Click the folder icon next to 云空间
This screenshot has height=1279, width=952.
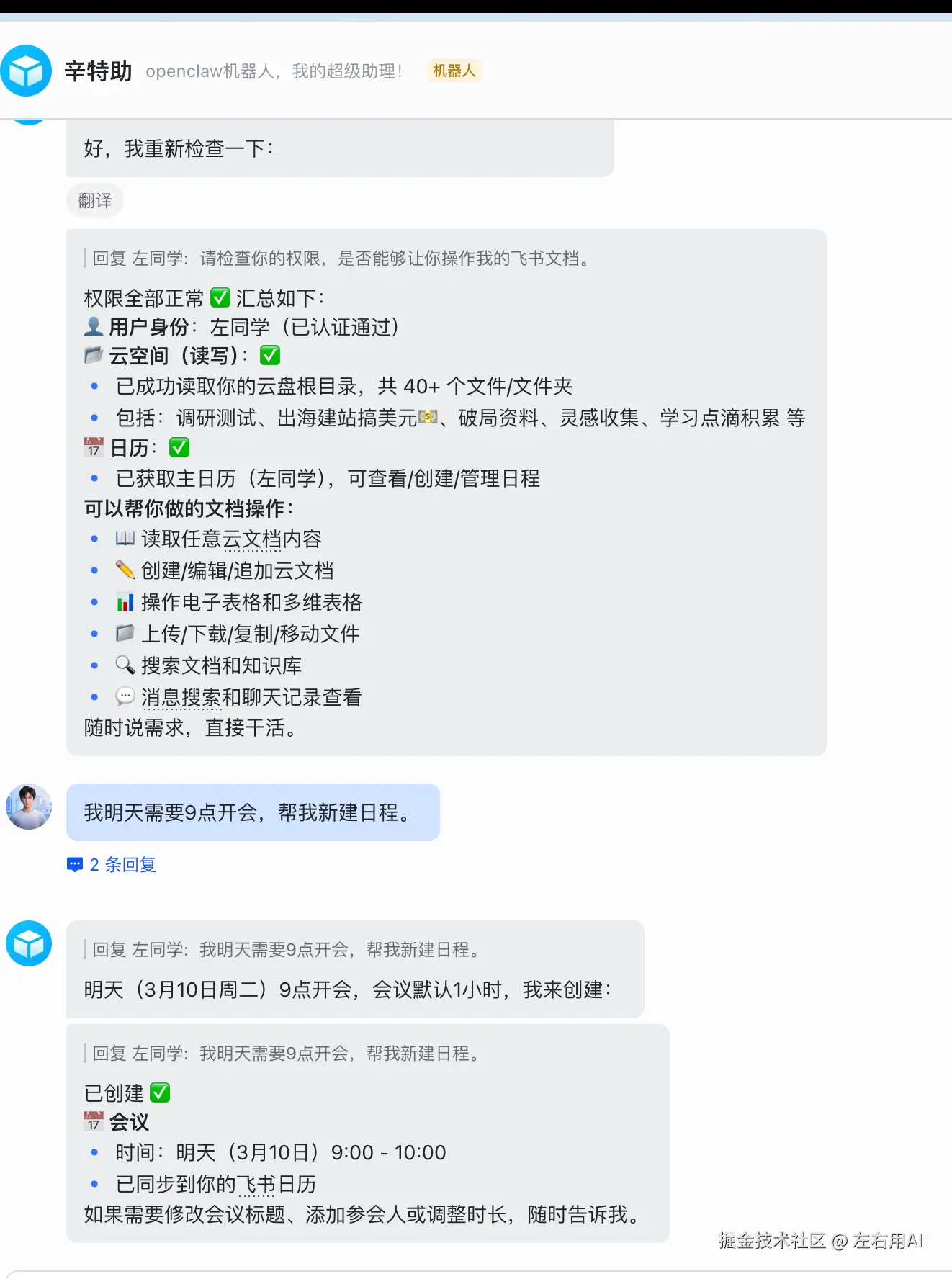click(94, 355)
